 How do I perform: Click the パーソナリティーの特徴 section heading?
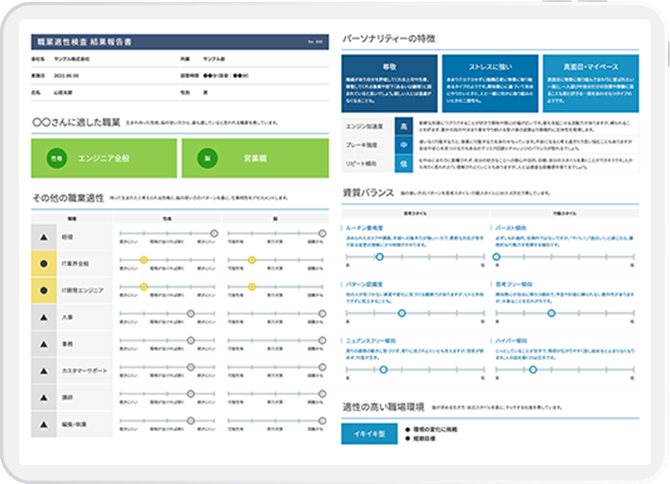pos(389,39)
